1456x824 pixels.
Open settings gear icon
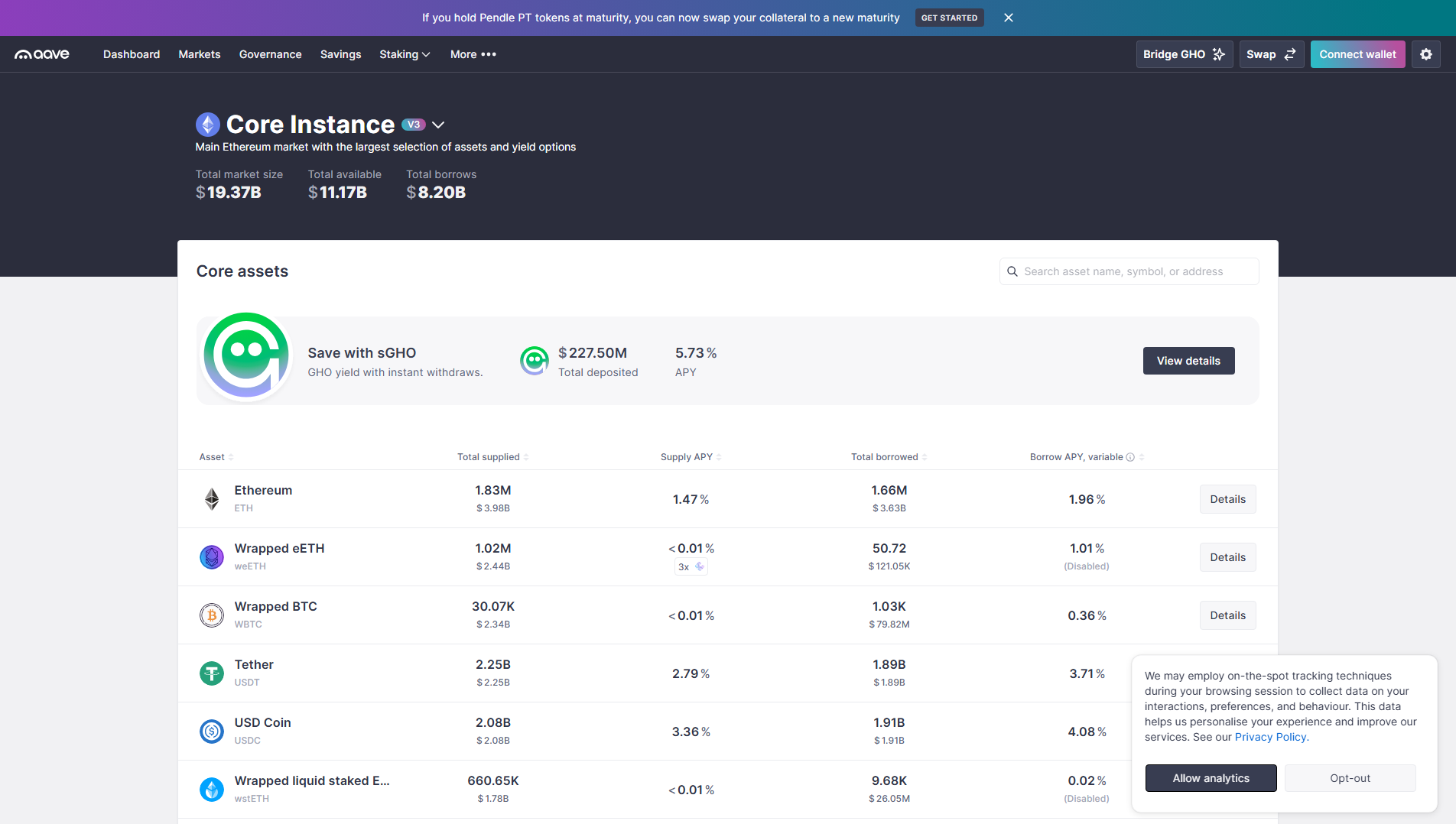pos(1425,54)
